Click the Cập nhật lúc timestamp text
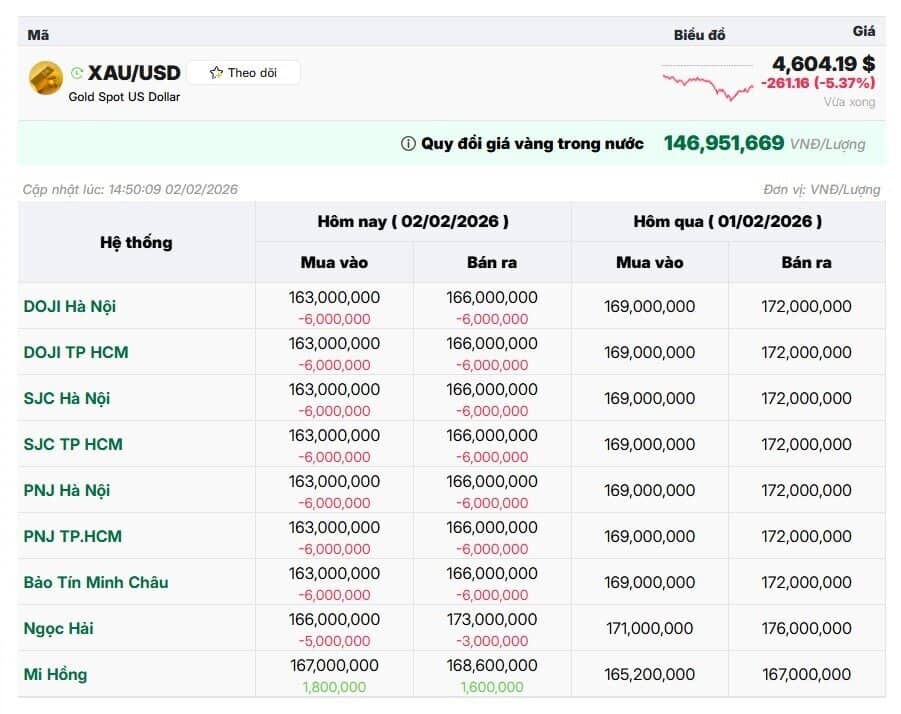This screenshot has width=901, height=714. pos(130,190)
